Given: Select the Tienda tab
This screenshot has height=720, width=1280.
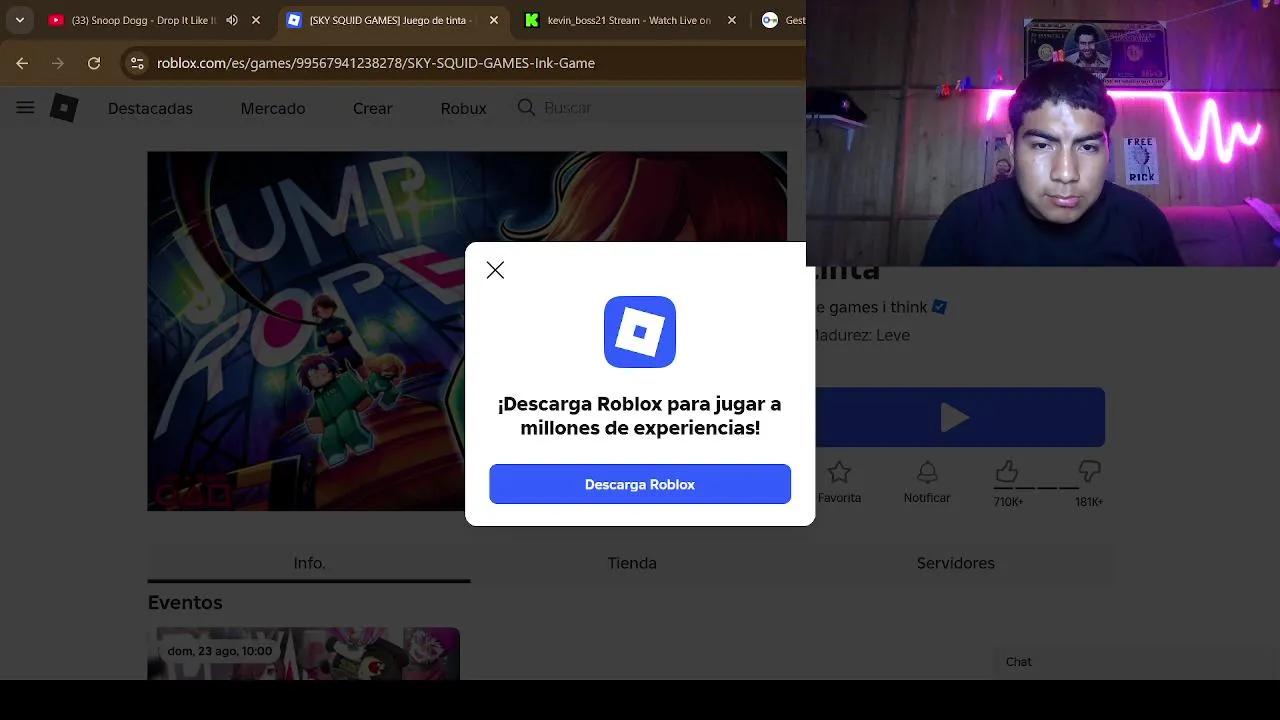Looking at the screenshot, I should [632, 563].
